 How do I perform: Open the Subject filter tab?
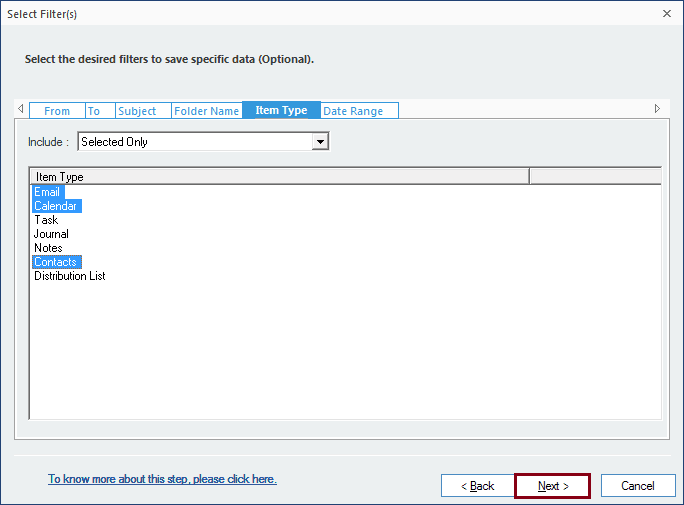pyautogui.click(x=137, y=111)
